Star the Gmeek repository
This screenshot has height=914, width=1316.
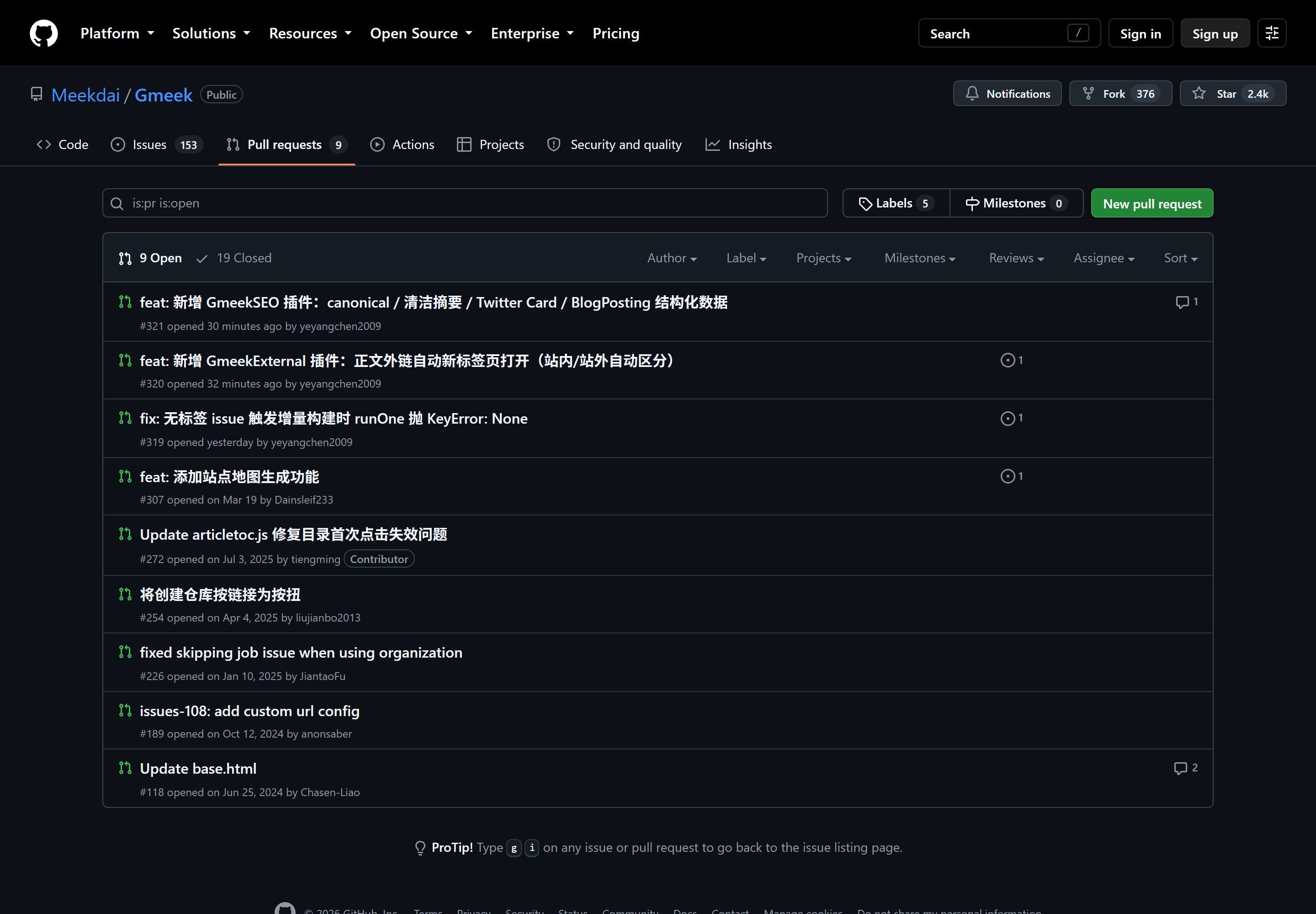(1232, 93)
